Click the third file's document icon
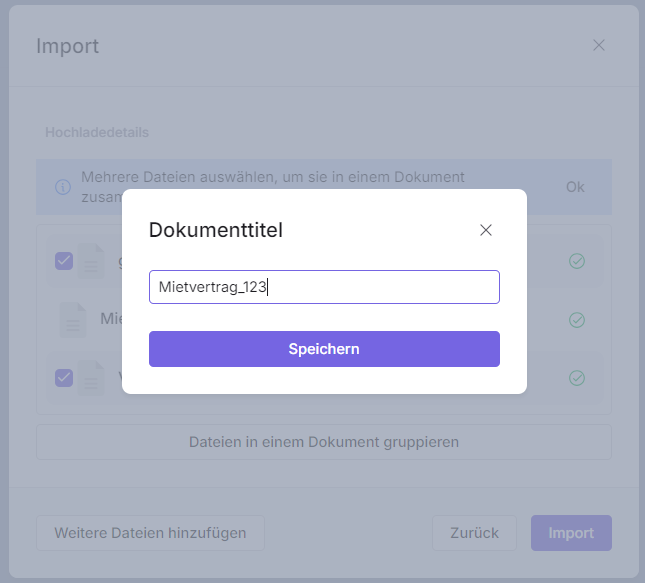654x583 pixels. pos(91,378)
